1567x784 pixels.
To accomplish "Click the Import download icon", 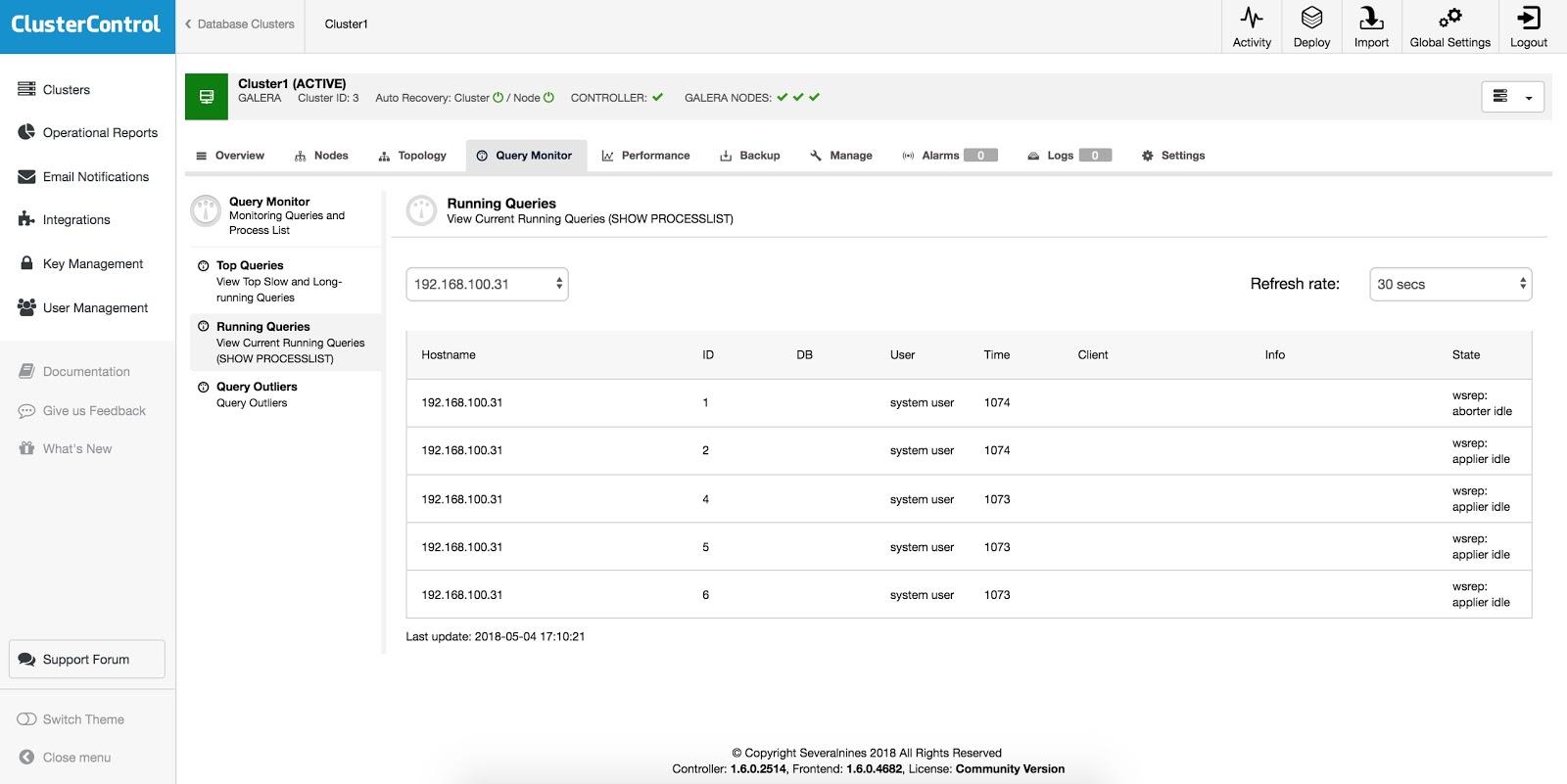I will point(1371,17).
